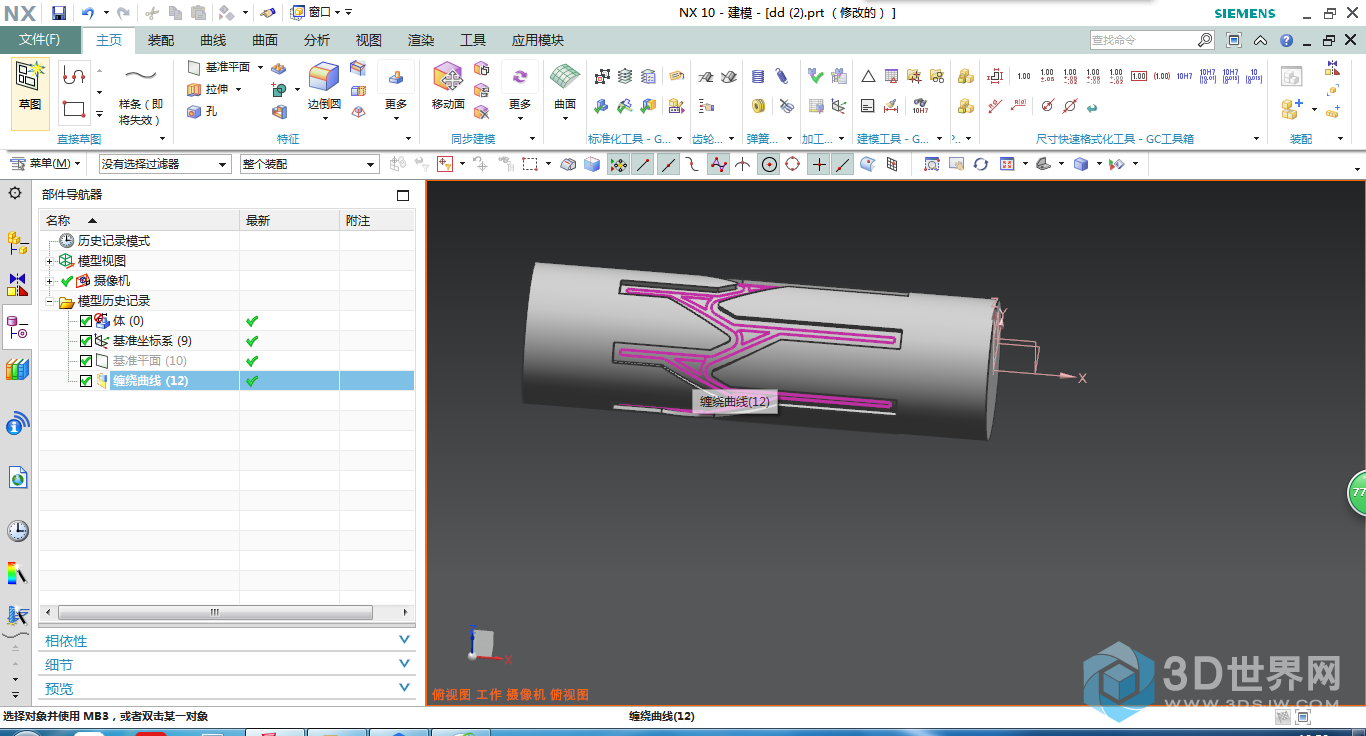Toggle the 缠绕曲线 (12) checkbox
The height and width of the screenshot is (736, 1366).
[86, 381]
